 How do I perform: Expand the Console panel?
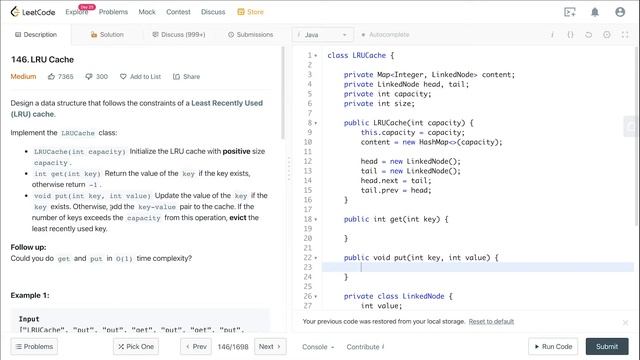pyautogui.click(x=318, y=347)
